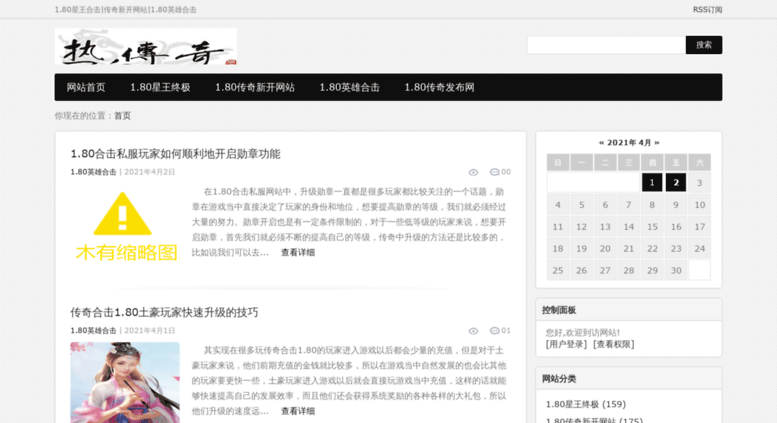Click the black 搜索 search button

coord(704,45)
